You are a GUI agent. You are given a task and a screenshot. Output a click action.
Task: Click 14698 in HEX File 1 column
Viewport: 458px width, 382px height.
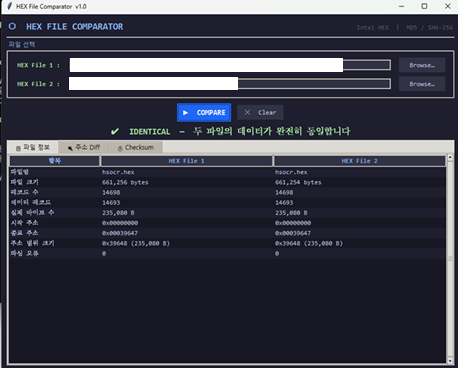click(111, 192)
